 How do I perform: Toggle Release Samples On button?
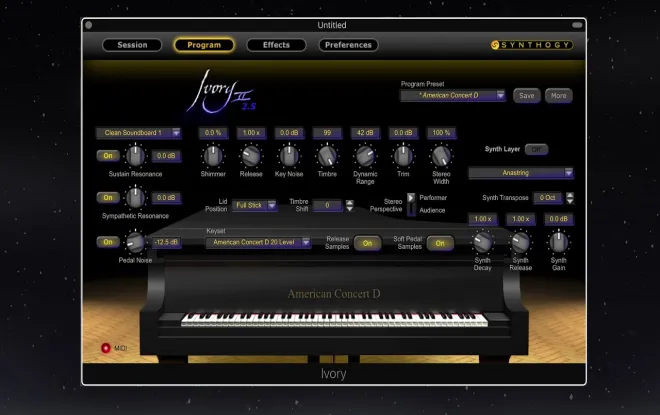tap(367, 243)
